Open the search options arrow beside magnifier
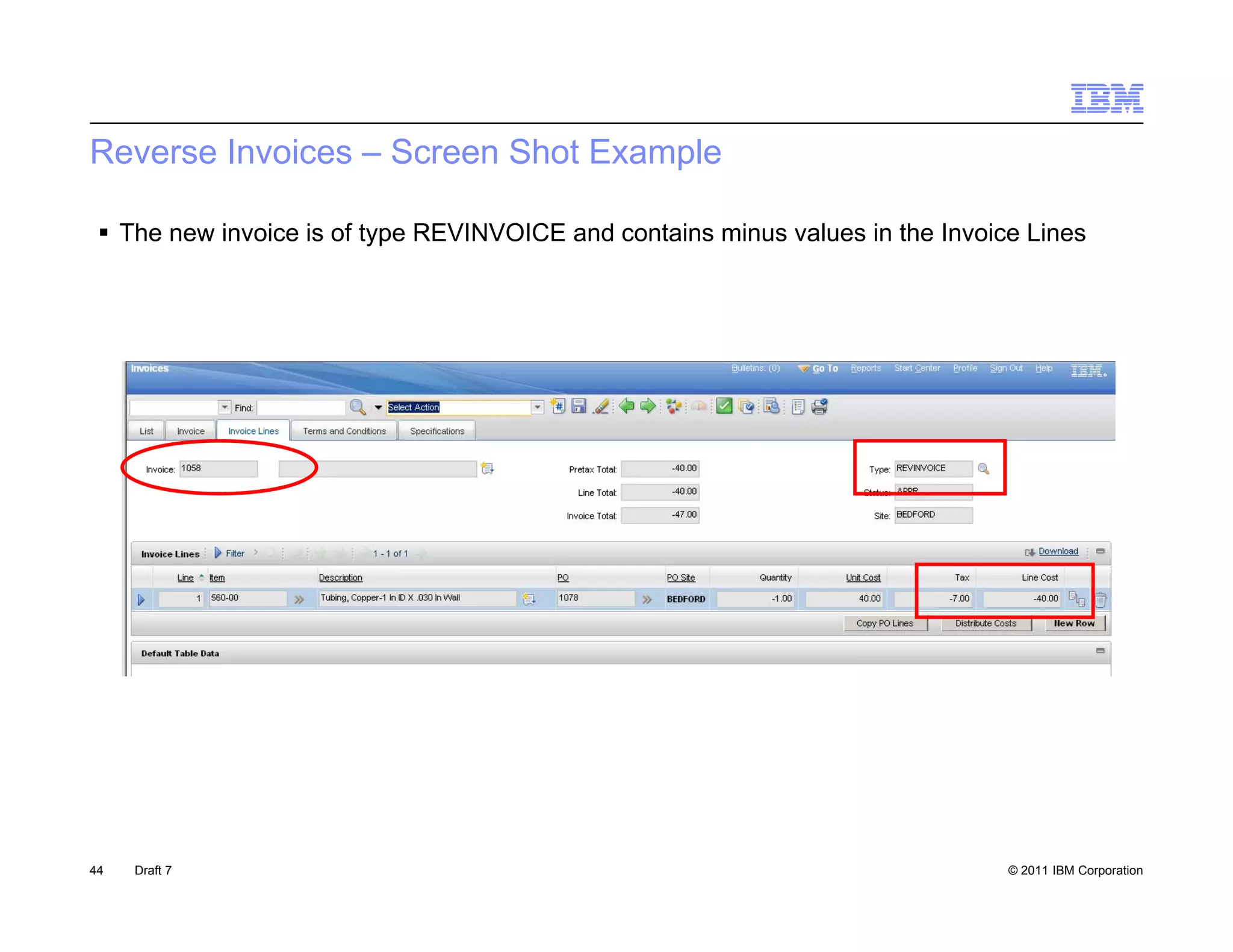The width and height of the screenshot is (1233, 952). coord(378,407)
